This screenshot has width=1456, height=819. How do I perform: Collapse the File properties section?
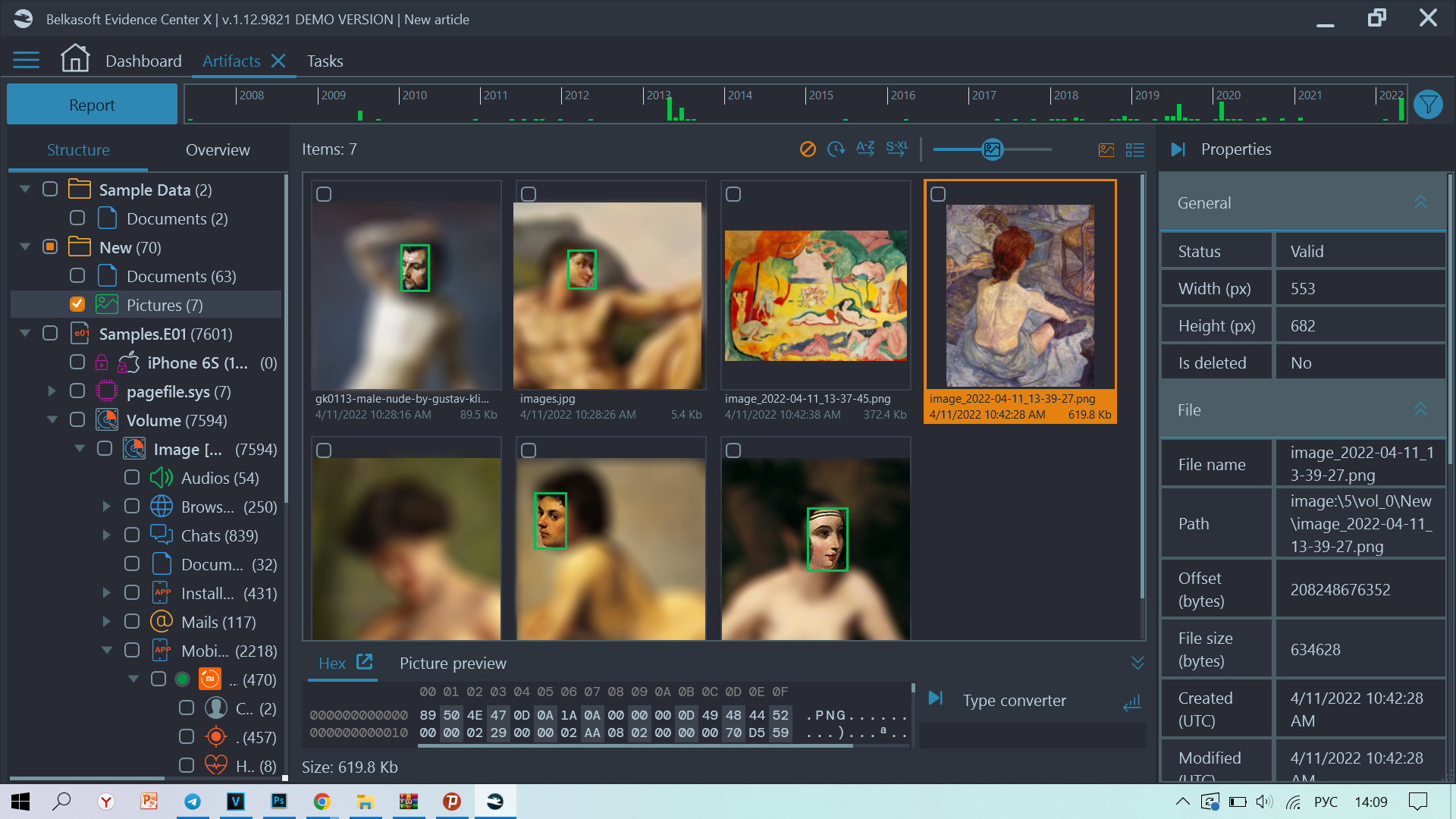(x=1421, y=409)
